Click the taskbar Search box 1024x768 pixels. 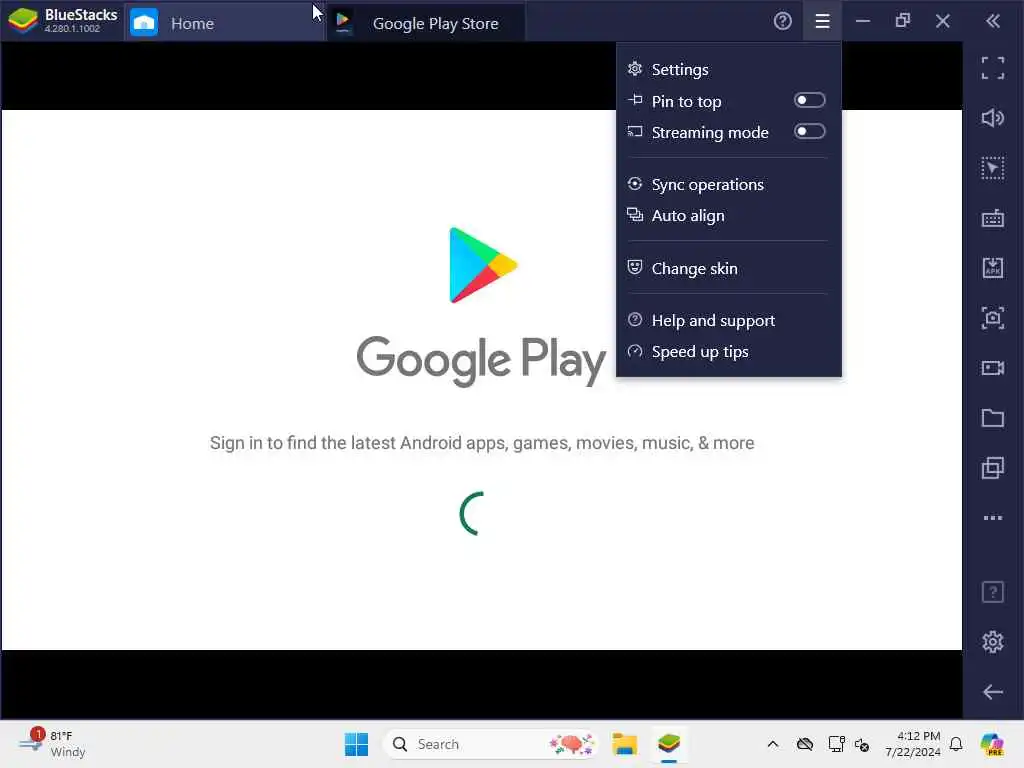pos(490,744)
